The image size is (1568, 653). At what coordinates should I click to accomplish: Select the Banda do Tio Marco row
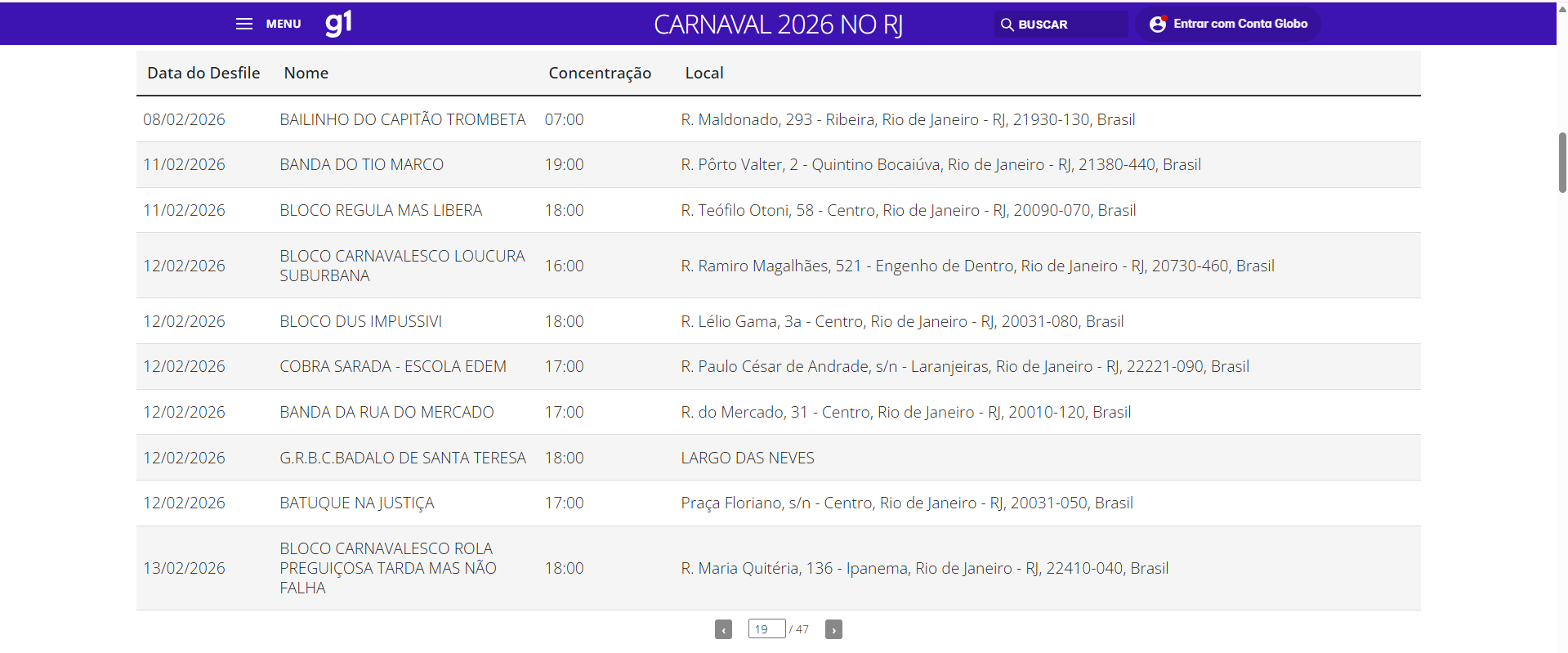coord(361,164)
